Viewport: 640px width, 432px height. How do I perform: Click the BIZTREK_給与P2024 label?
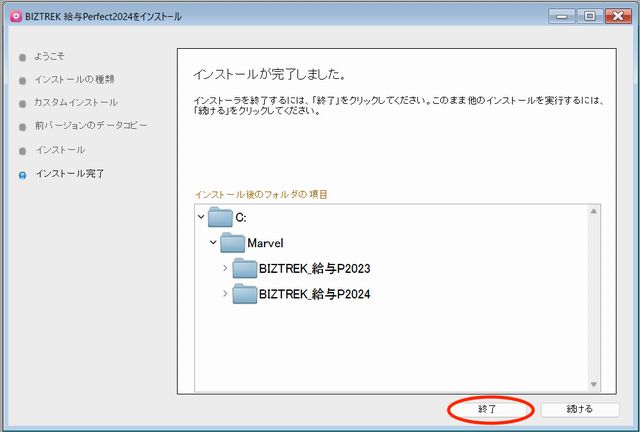[x=315, y=294]
